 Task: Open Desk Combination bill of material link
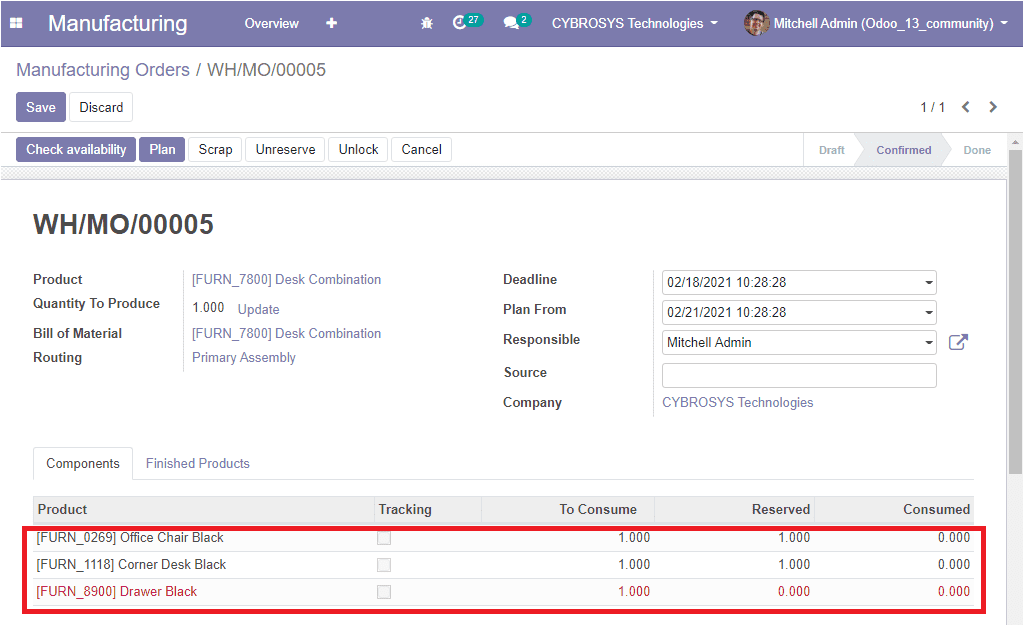coord(287,334)
